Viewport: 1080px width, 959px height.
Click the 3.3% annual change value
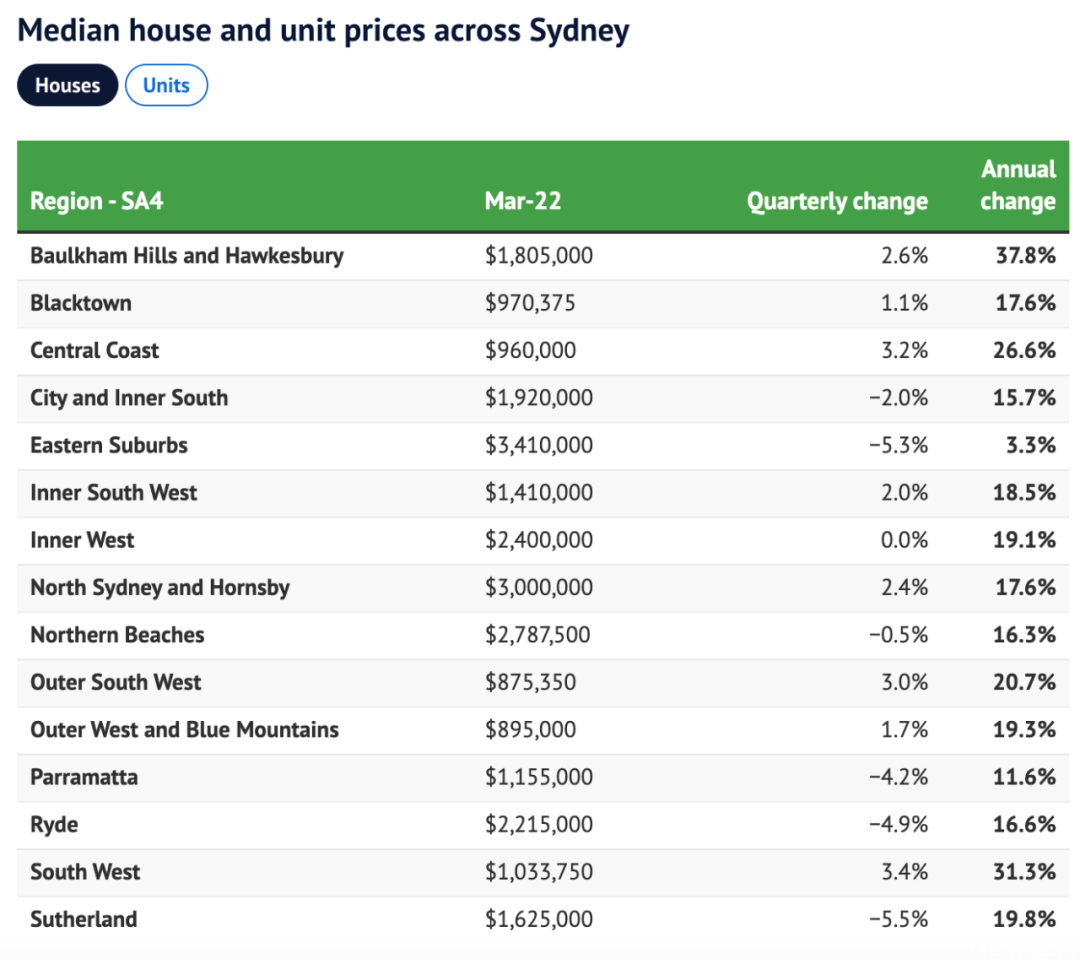[x=1031, y=446]
